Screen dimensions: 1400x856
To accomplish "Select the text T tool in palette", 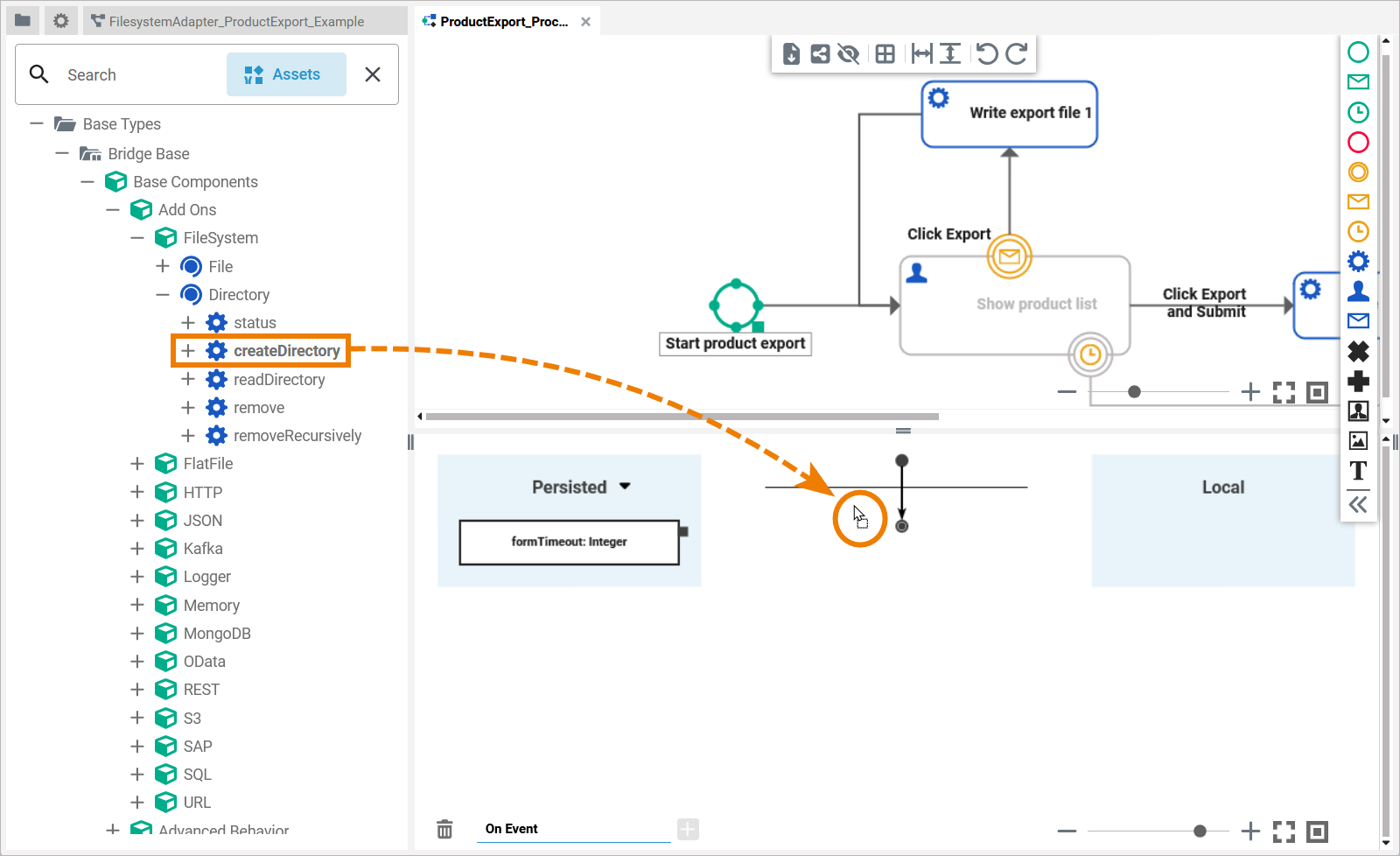I will [1358, 471].
